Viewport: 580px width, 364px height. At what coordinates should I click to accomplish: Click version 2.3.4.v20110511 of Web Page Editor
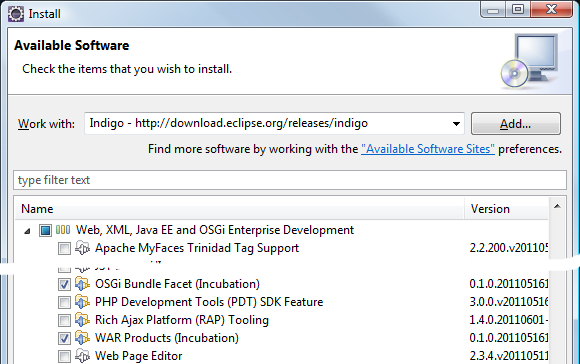point(509,356)
